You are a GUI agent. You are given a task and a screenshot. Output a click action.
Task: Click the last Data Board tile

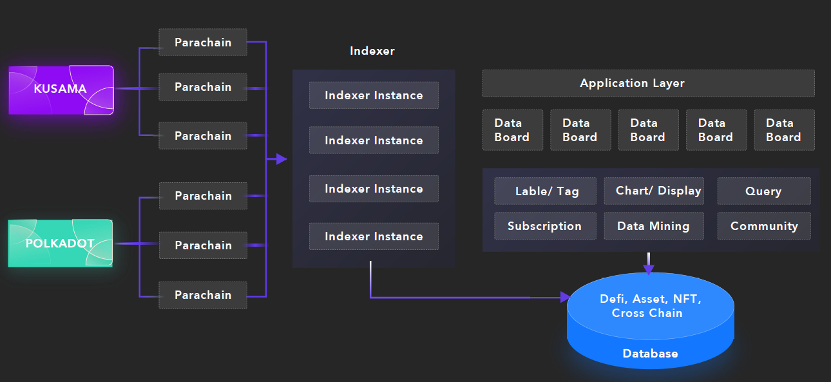[x=784, y=130]
